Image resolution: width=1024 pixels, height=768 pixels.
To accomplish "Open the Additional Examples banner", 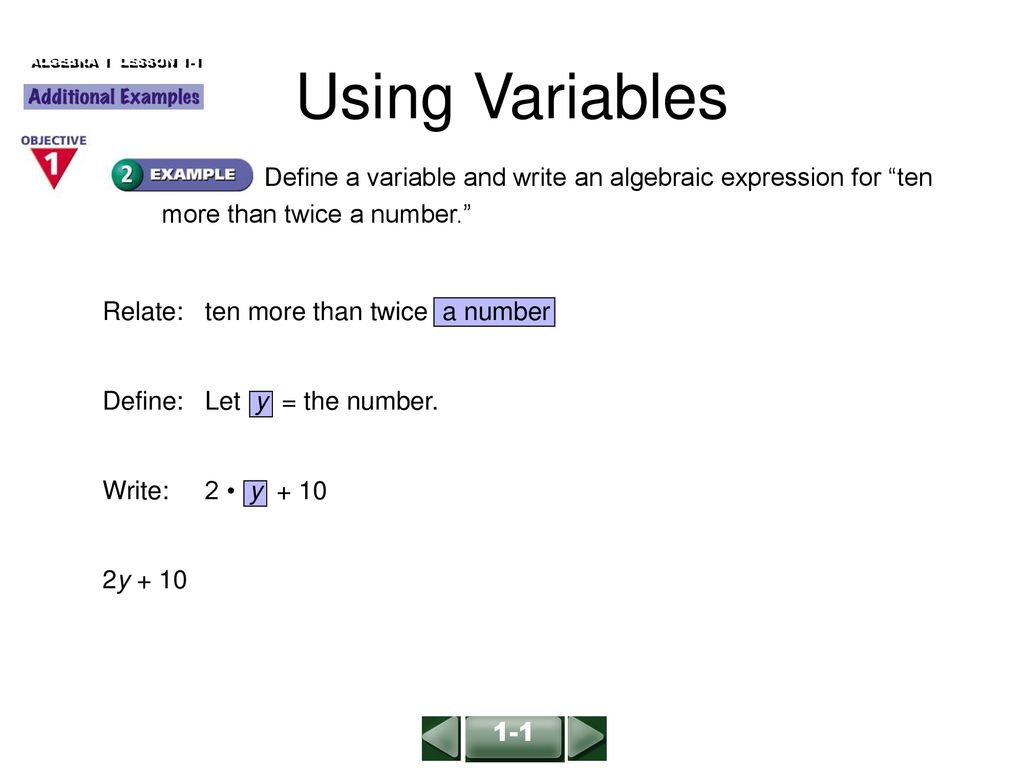I will coord(114,97).
